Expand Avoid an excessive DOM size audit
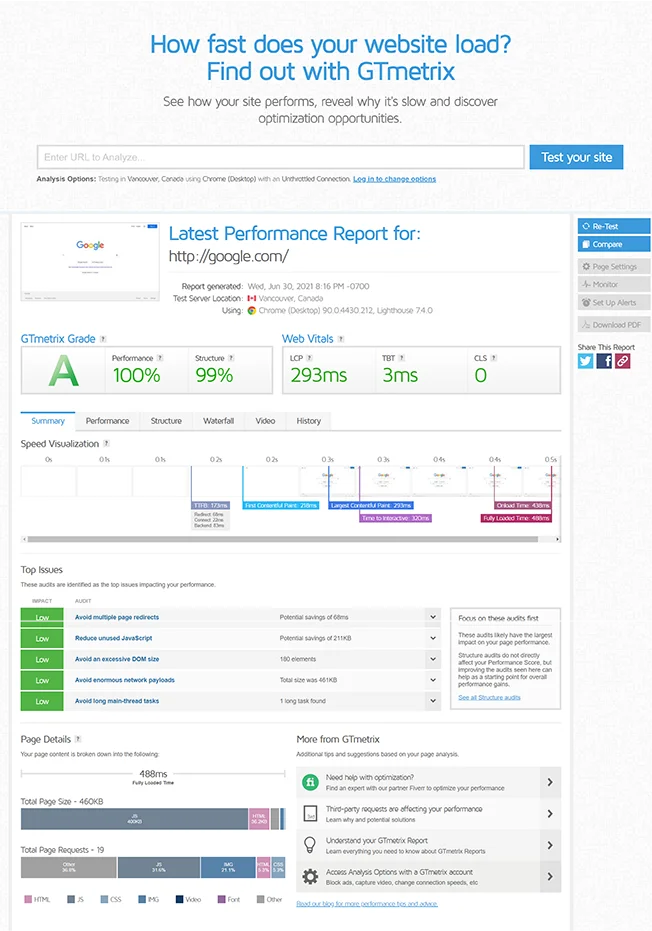 (433, 659)
